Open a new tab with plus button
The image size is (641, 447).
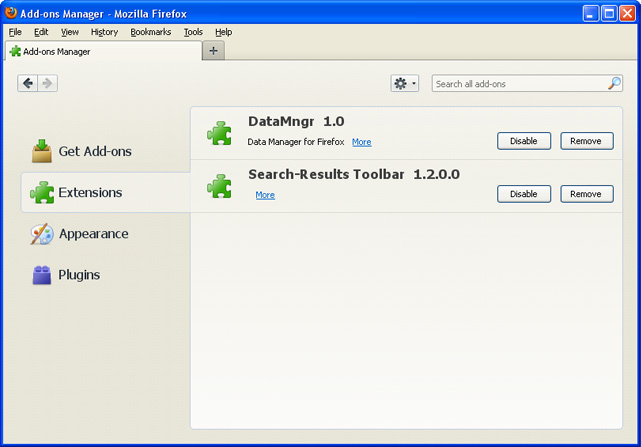tap(213, 51)
